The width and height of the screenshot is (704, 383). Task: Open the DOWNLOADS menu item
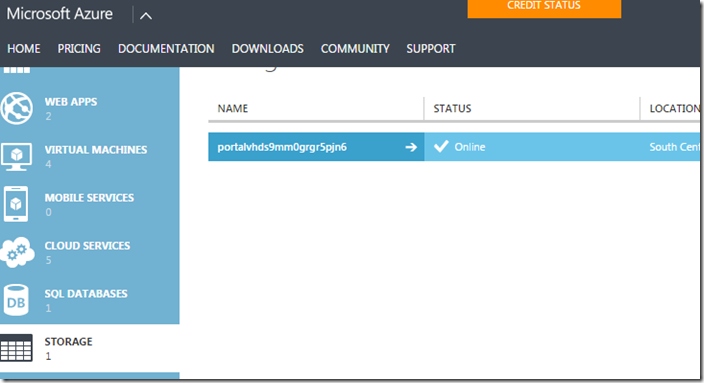coord(268,48)
